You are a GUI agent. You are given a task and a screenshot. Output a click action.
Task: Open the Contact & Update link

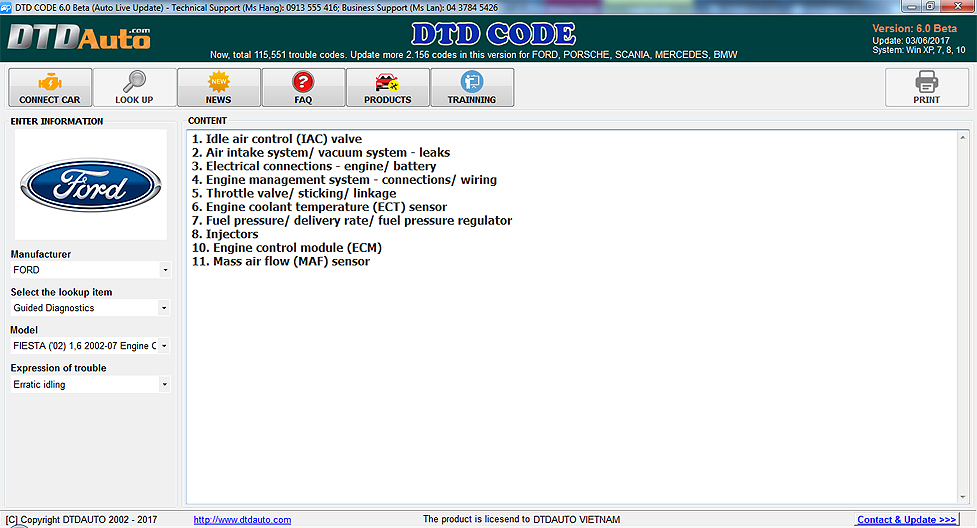pos(906,520)
